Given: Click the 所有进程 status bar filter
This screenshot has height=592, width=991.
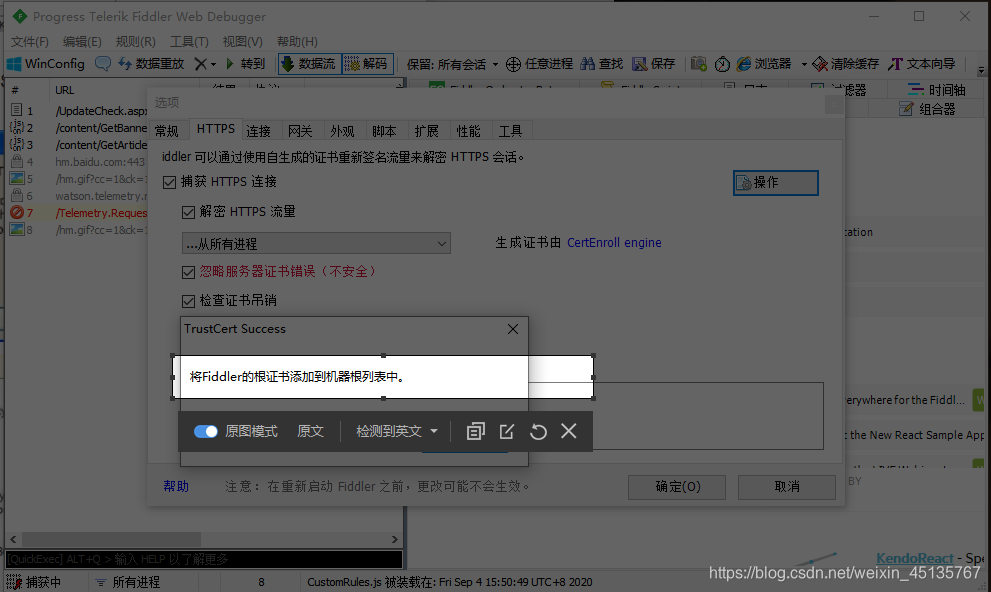Looking at the screenshot, I should [x=128, y=582].
